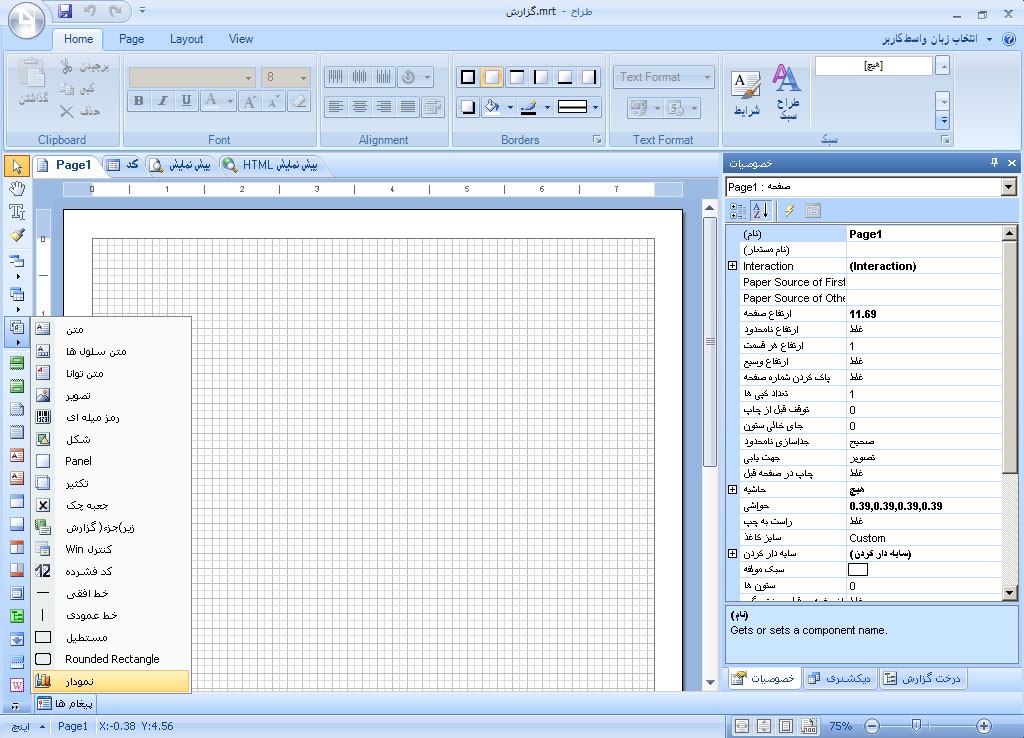Screen dimensions: 1024x738
Task: Expand the حاشیه border property
Action: [733, 489]
